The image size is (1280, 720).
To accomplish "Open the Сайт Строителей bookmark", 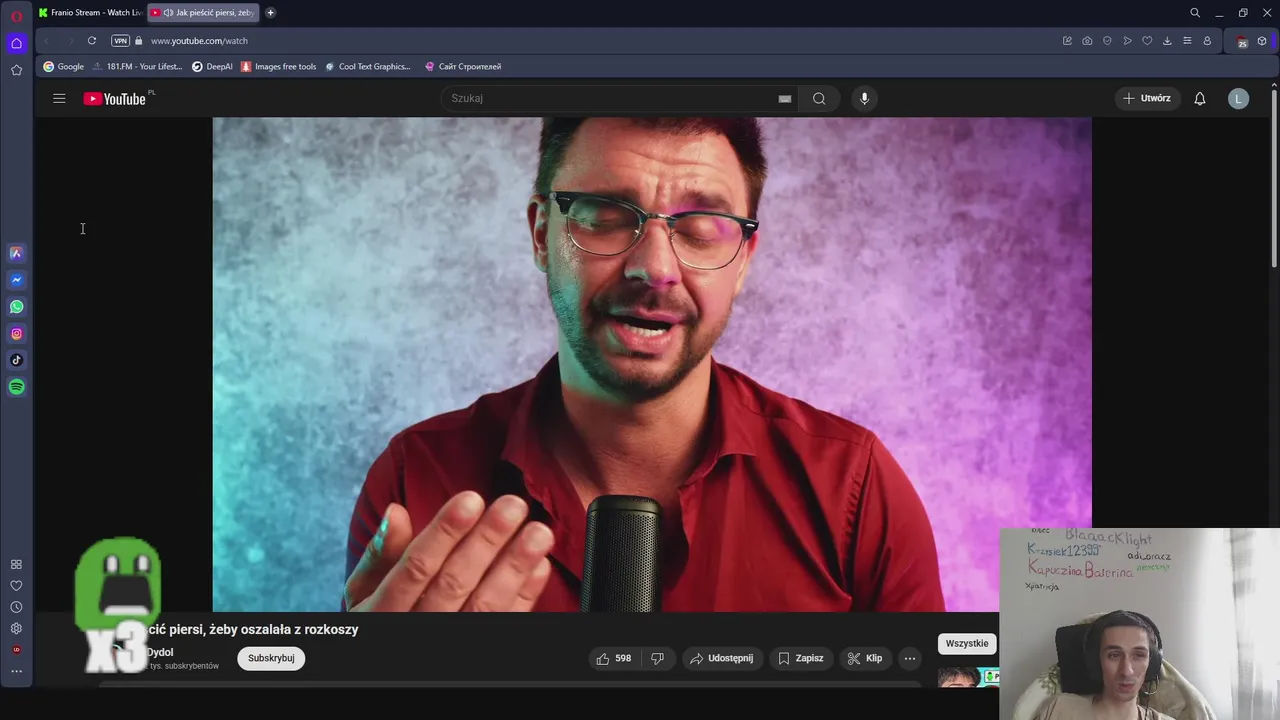I will (x=462, y=67).
